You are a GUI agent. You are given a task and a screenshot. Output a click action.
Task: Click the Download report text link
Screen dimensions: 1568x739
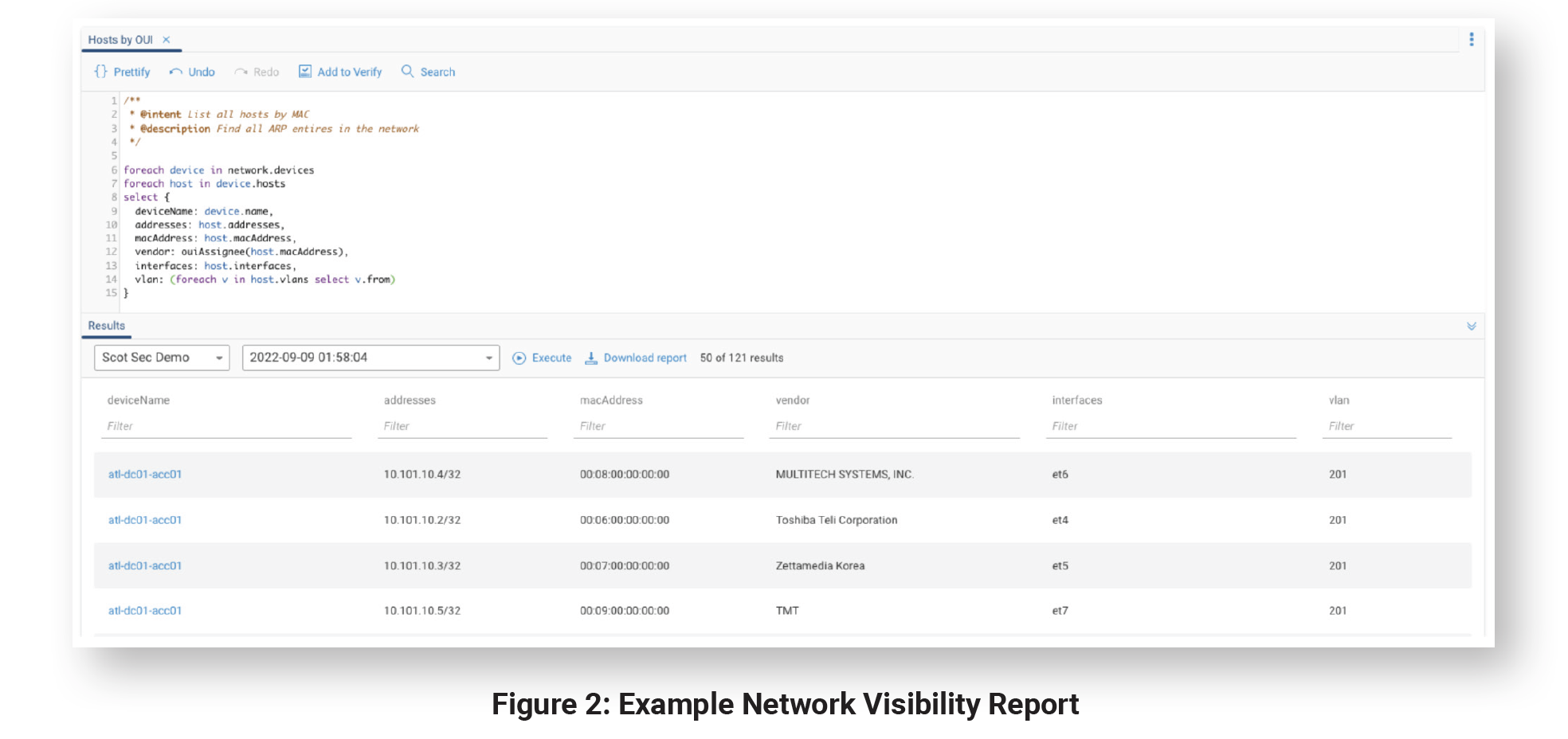point(645,358)
